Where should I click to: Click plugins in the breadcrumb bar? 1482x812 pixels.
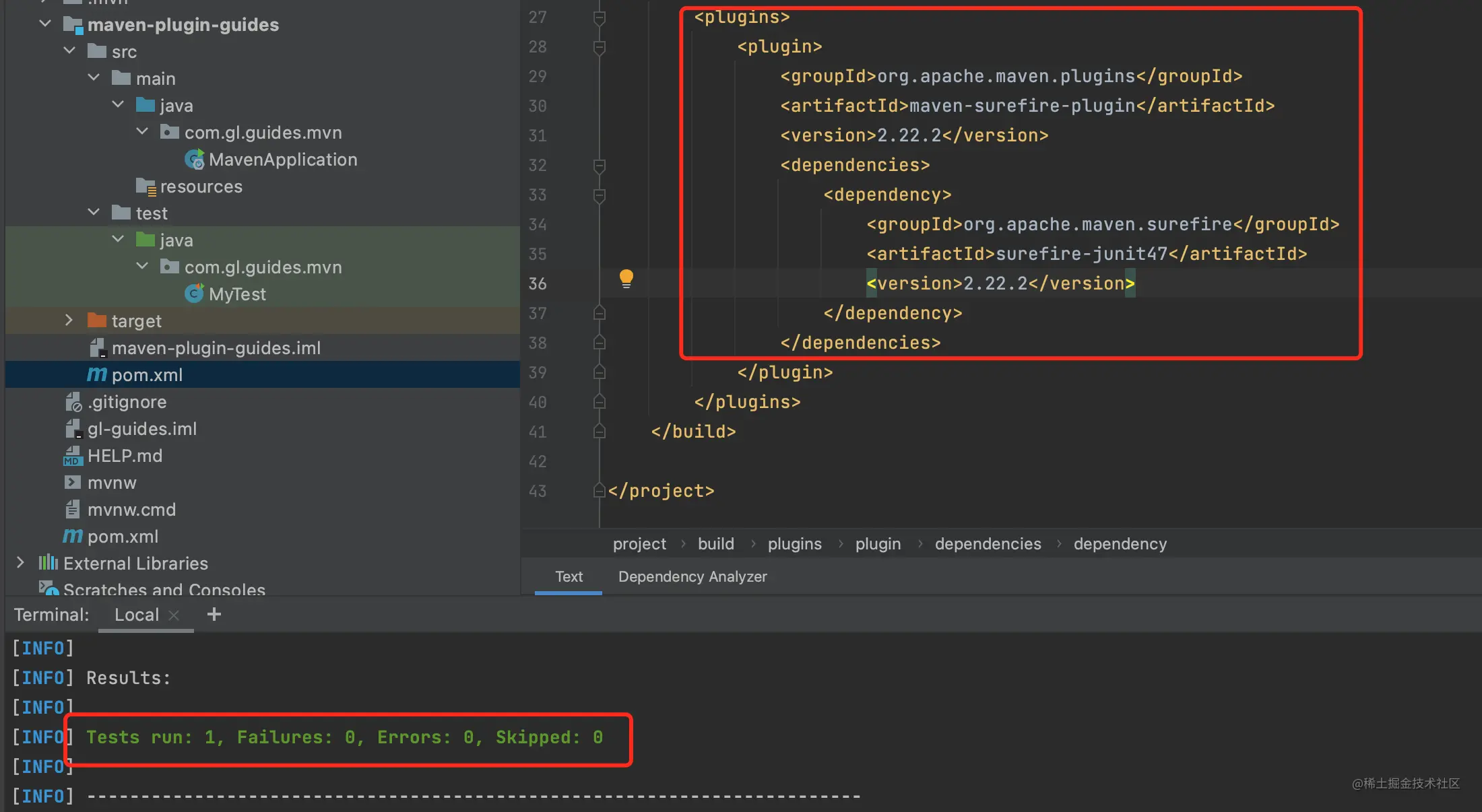794,544
